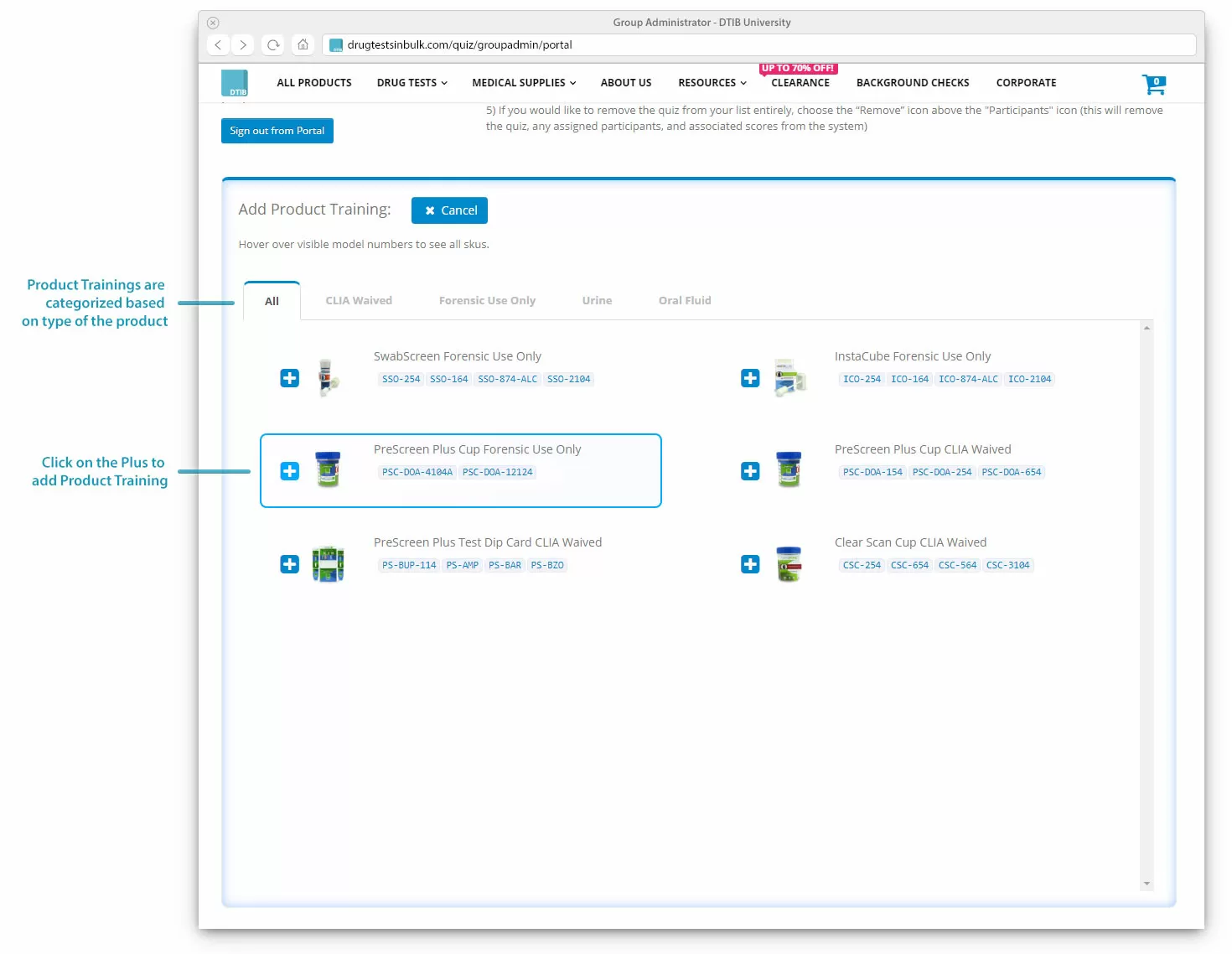Screen dimensions: 1232x954
Task: Expand the Drug Tests dropdown menu
Action: (412, 83)
